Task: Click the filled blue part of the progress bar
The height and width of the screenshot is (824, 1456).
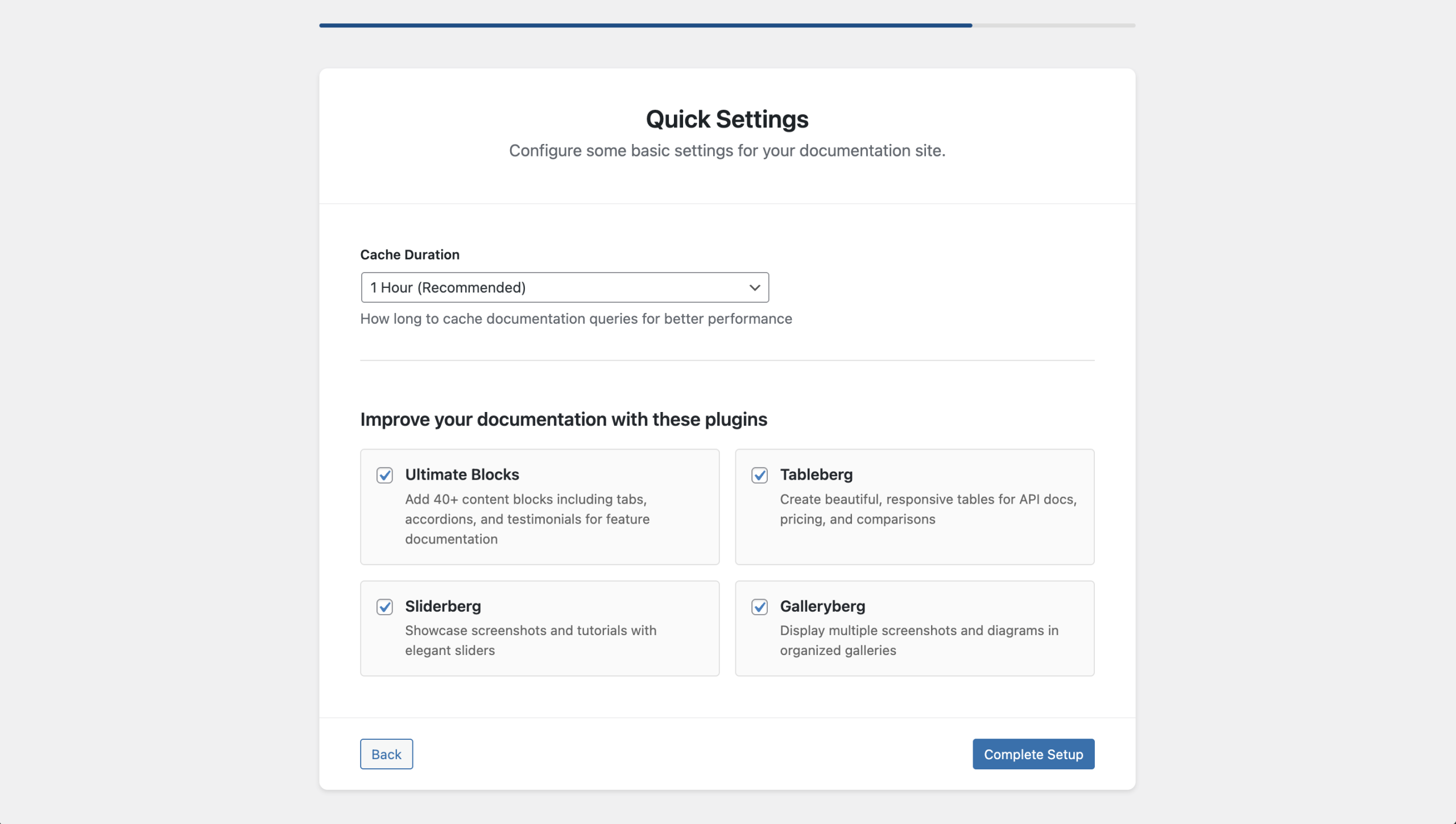Action: 646,26
